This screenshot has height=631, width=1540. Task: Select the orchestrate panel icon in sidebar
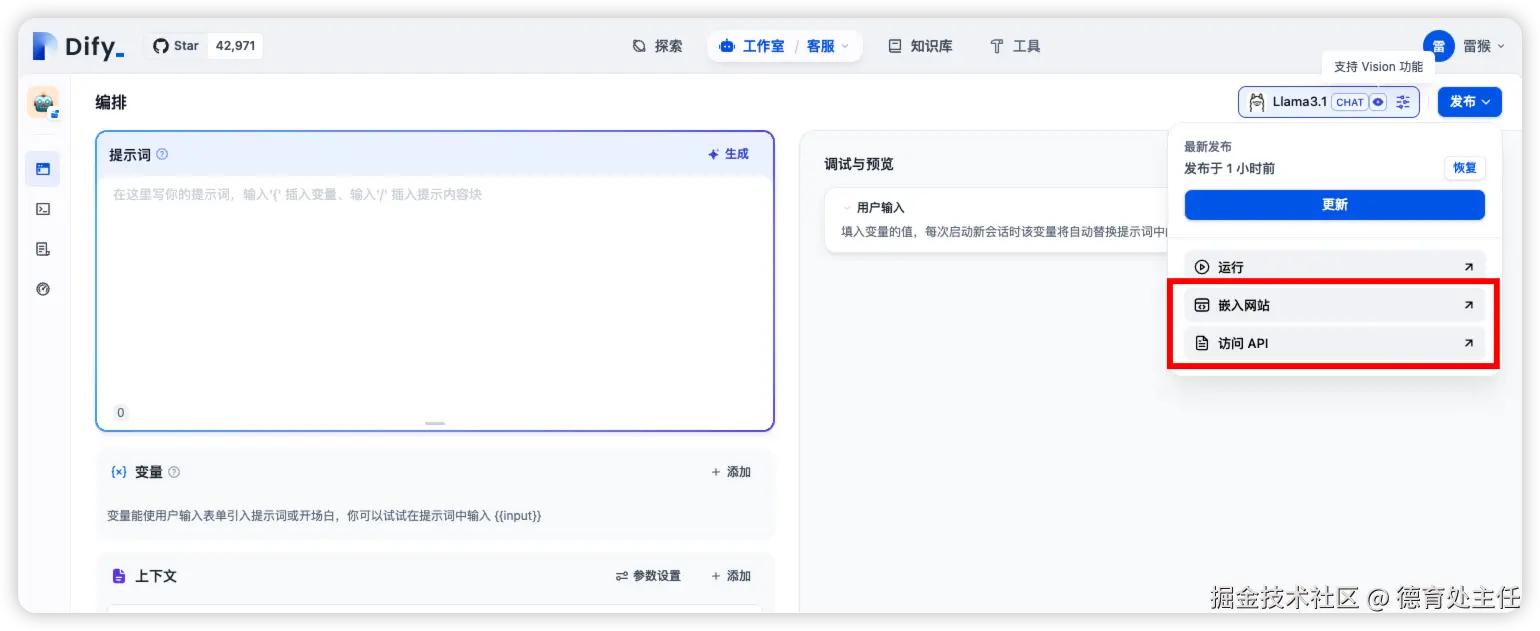coord(42,168)
